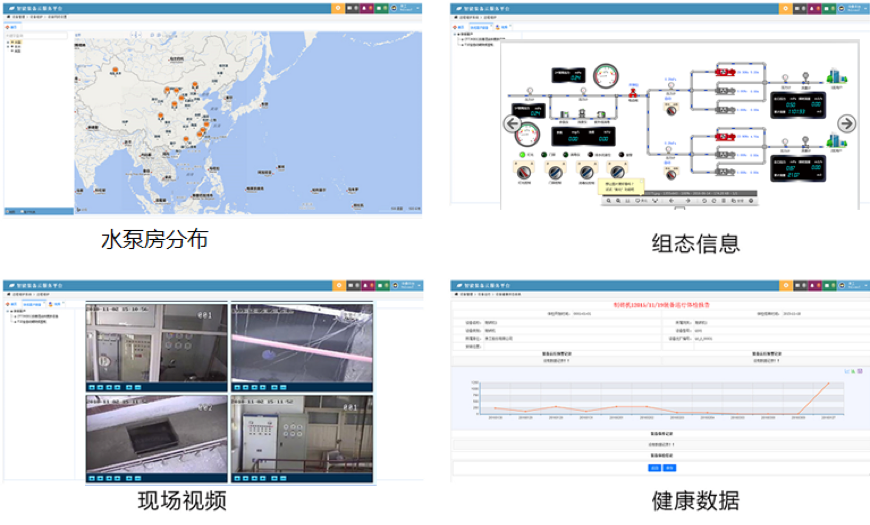This screenshot has height=525, width=870.
Task: Open bottom-right camera feed with white cabinet
Action: click(302, 435)
